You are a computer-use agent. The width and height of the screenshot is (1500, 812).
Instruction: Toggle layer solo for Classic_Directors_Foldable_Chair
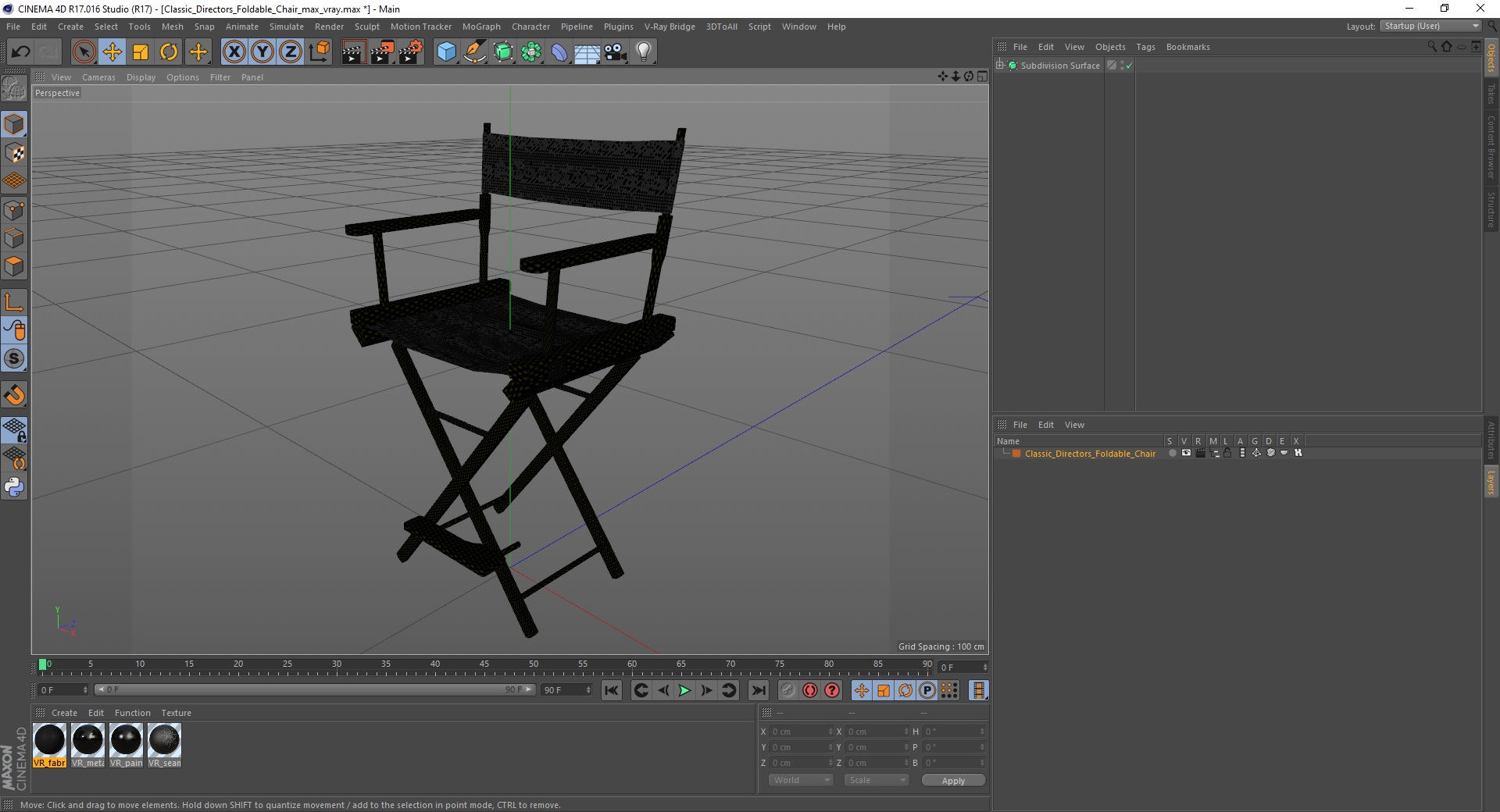pos(1172,453)
